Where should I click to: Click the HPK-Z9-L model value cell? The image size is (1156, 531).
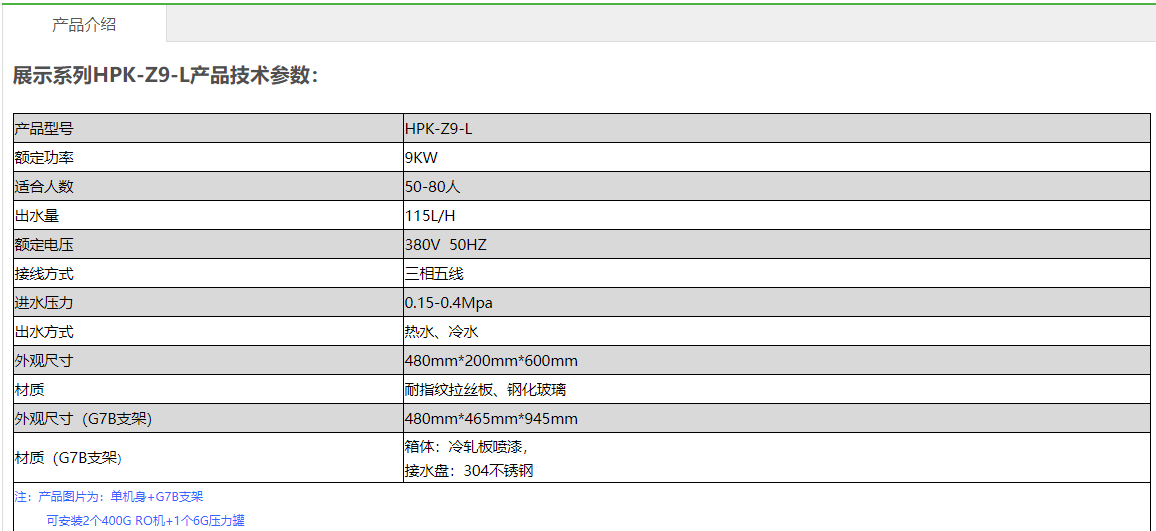coord(438,128)
